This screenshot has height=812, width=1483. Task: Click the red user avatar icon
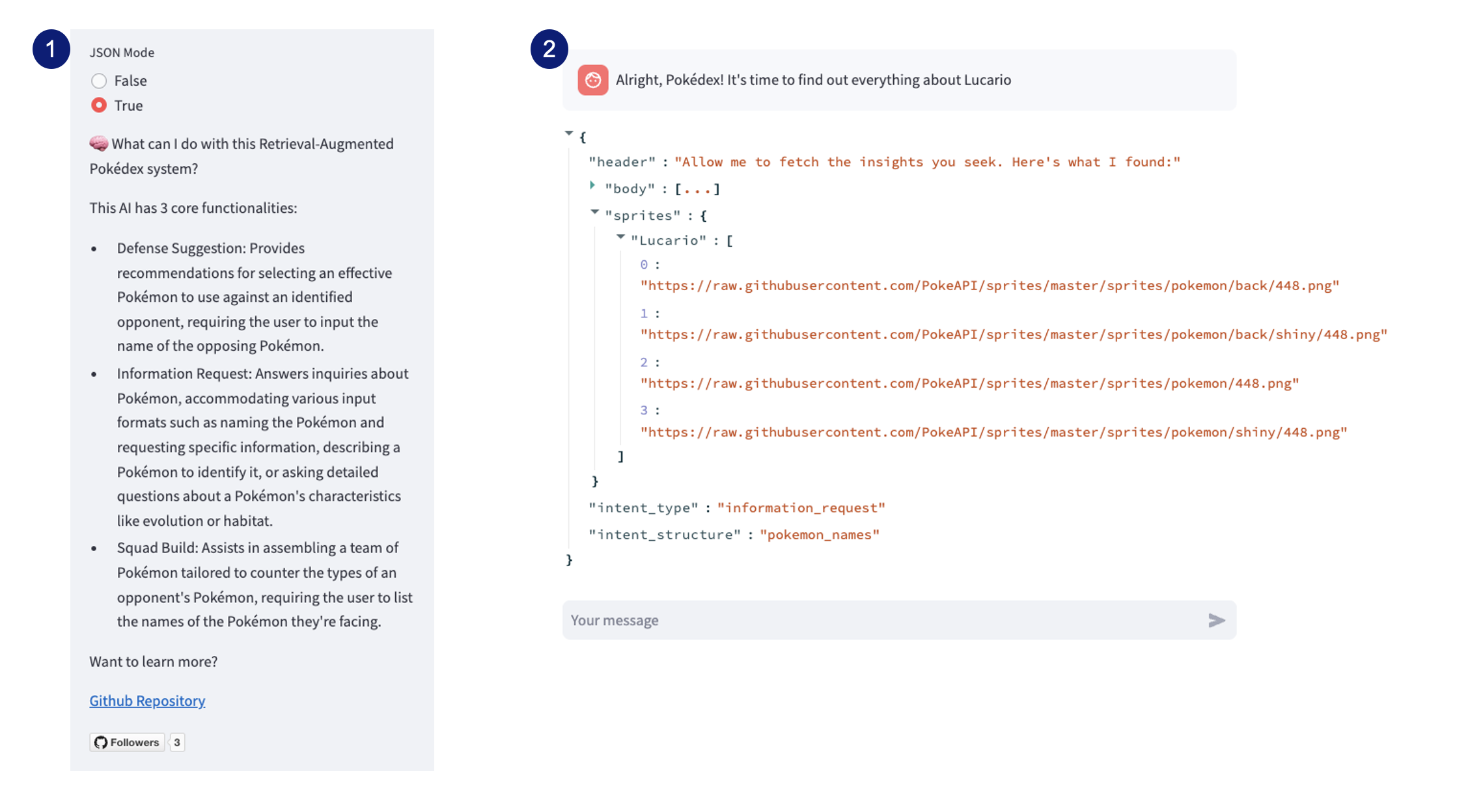pos(592,80)
